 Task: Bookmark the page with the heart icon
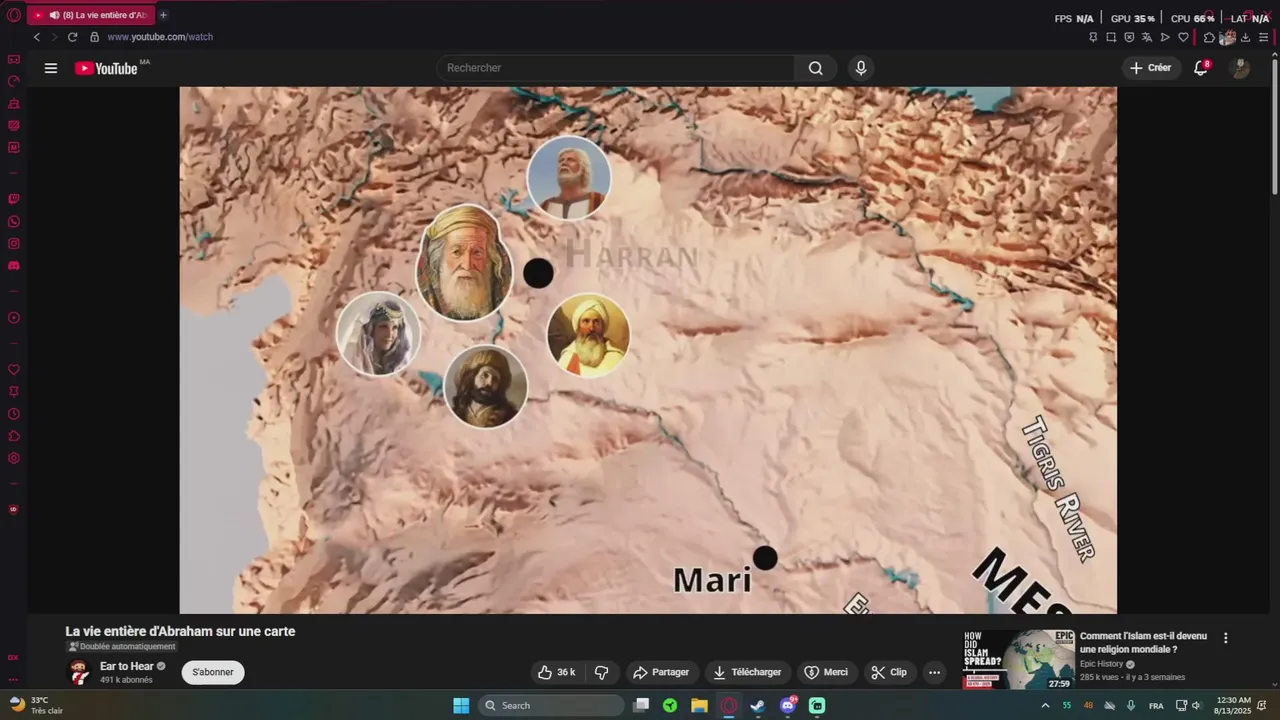tap(1183, 37)
